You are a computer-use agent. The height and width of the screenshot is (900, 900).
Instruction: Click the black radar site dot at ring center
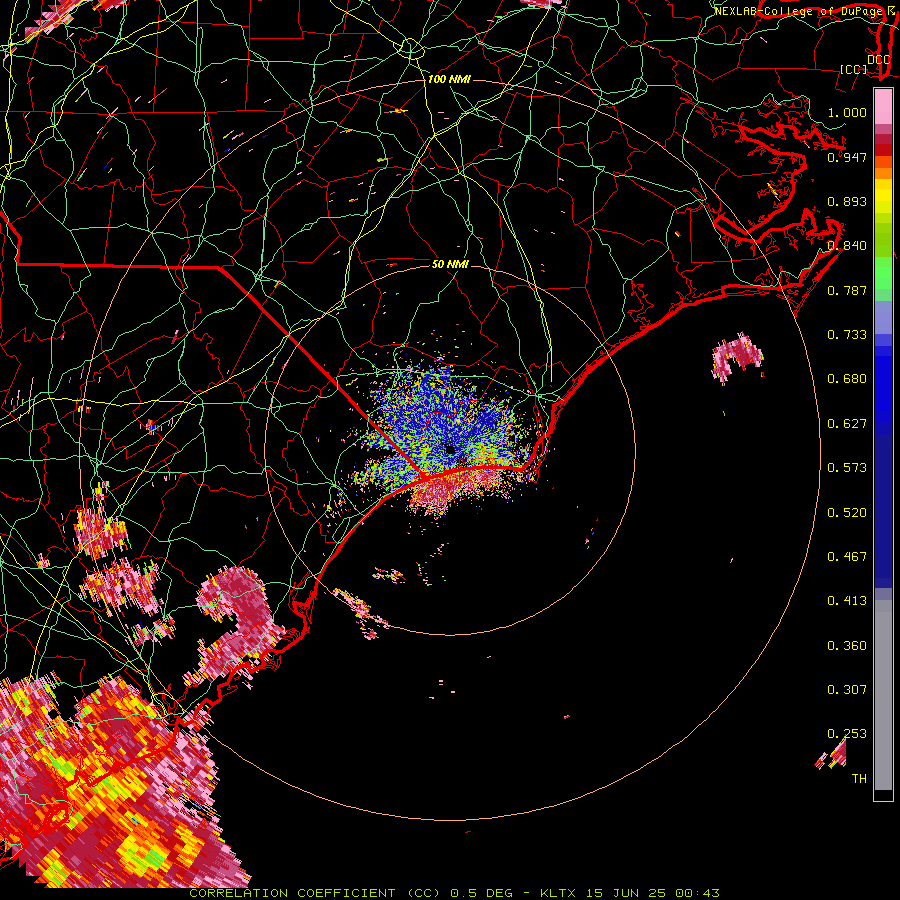(x=451, y=449)
